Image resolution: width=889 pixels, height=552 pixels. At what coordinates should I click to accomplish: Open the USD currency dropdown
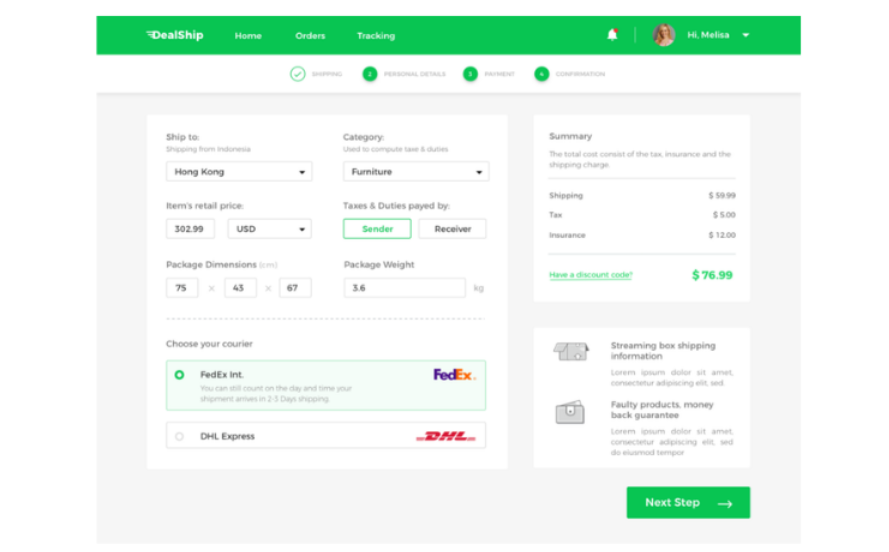[x=269, y=229]
